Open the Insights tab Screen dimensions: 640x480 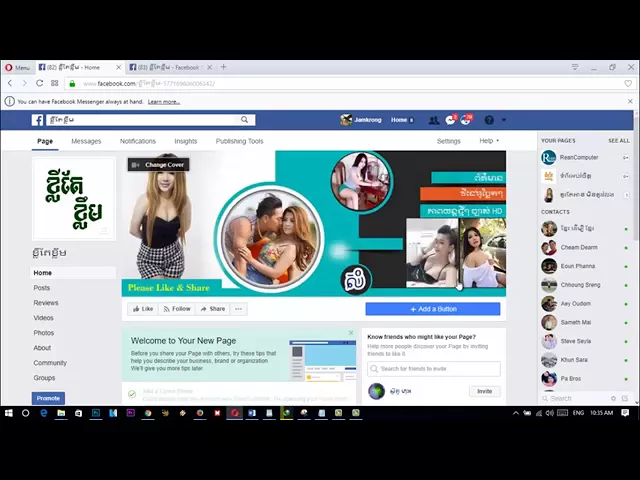coord(186,141)
